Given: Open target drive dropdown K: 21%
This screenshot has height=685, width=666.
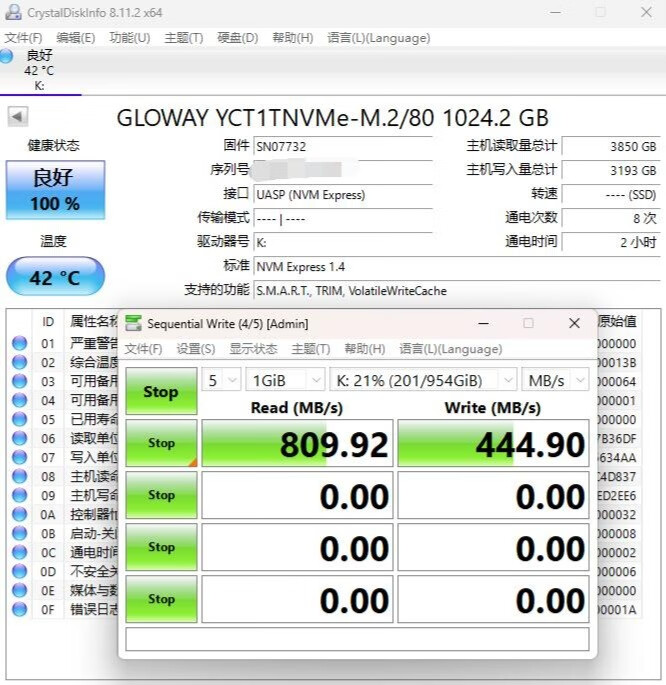Looking at the screenshot, I should pyautogui.click(x=423, y=380).
